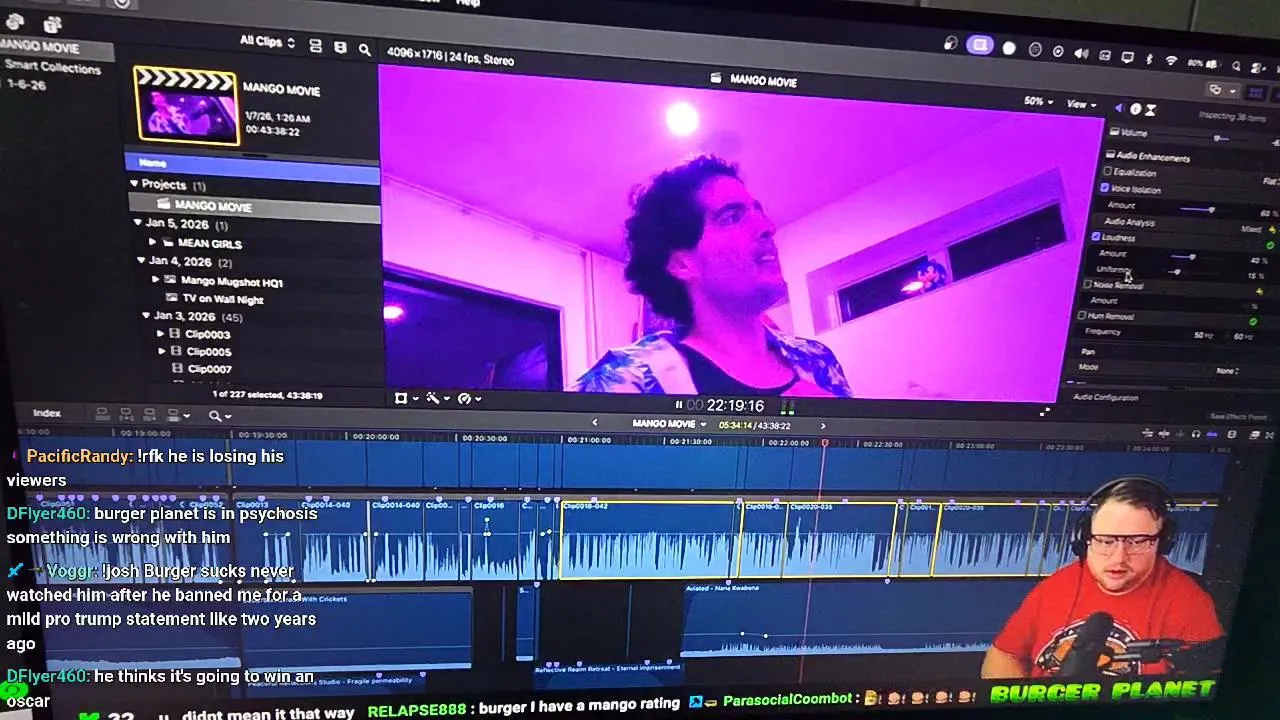Open the 50% viewer zoom dropdown
The height and width of the screenshot is (720, 1280).
point(1037,102)
